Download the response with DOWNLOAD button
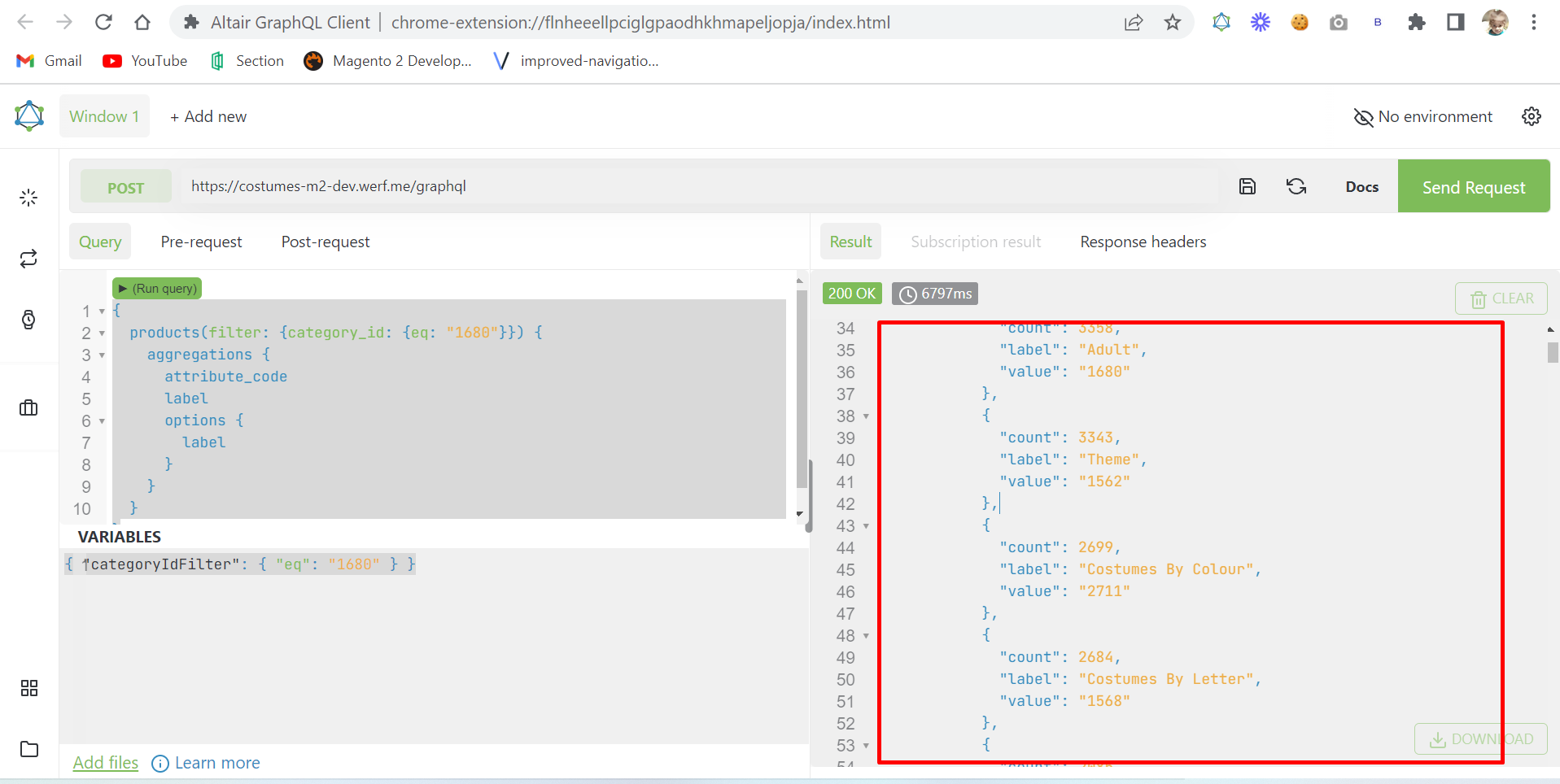Viewport: 1560px width, 784px height. click(x=1481, y=738)
